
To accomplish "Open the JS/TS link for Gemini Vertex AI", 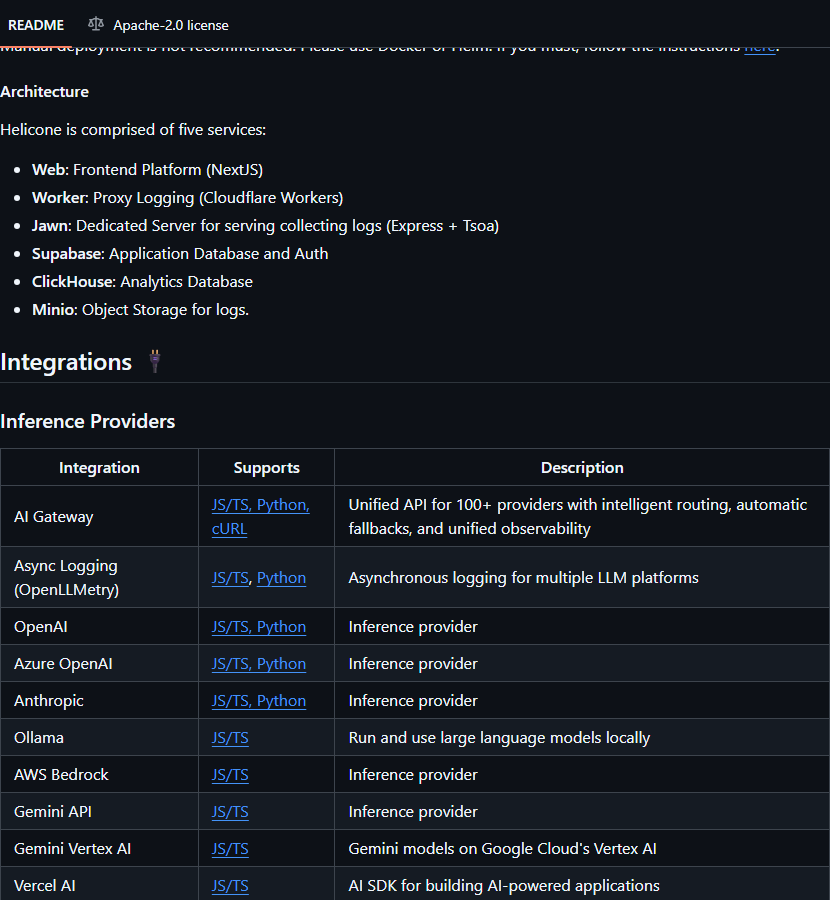I will [x=230, y=849].
